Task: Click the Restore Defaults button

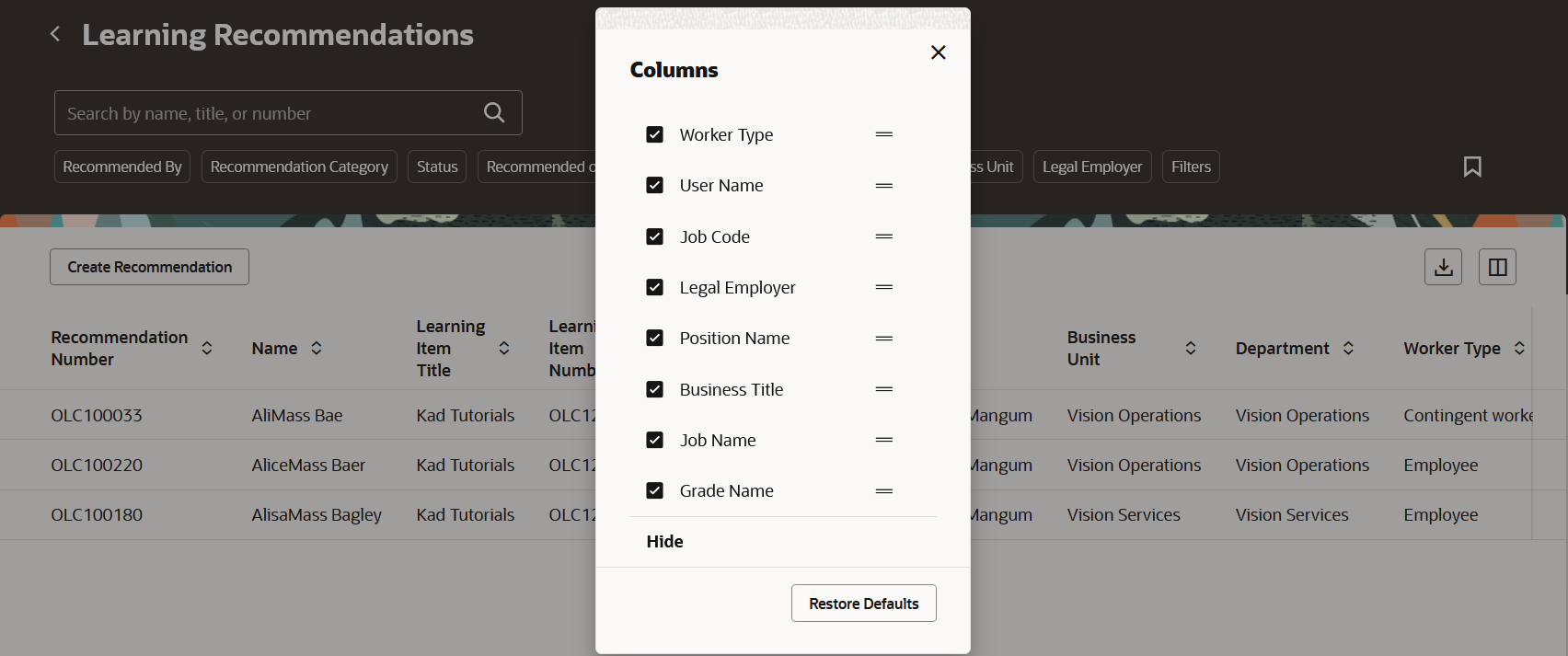Action: [x=863, y=604]
